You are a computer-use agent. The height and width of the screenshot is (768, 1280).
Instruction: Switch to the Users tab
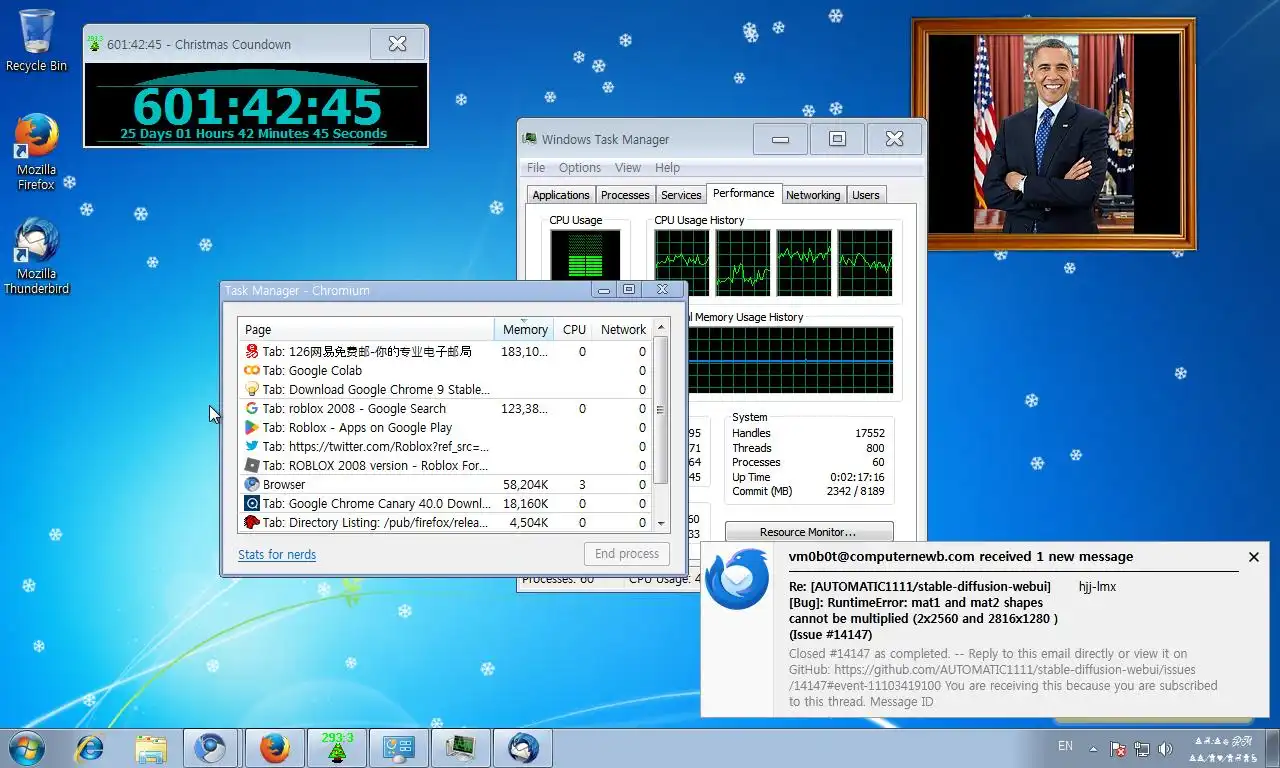pos(866,195)
